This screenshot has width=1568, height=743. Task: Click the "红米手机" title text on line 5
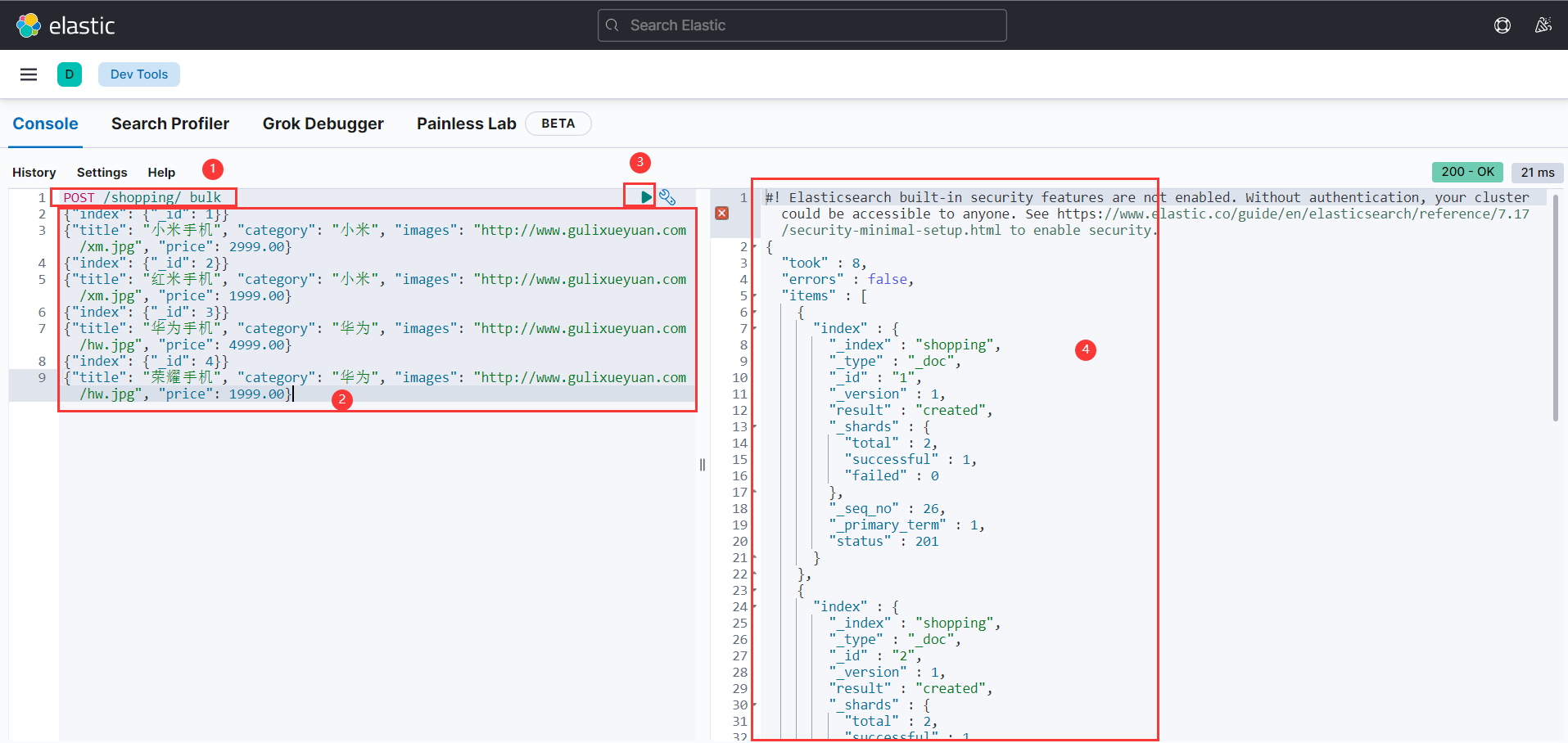tap(182, 279)
